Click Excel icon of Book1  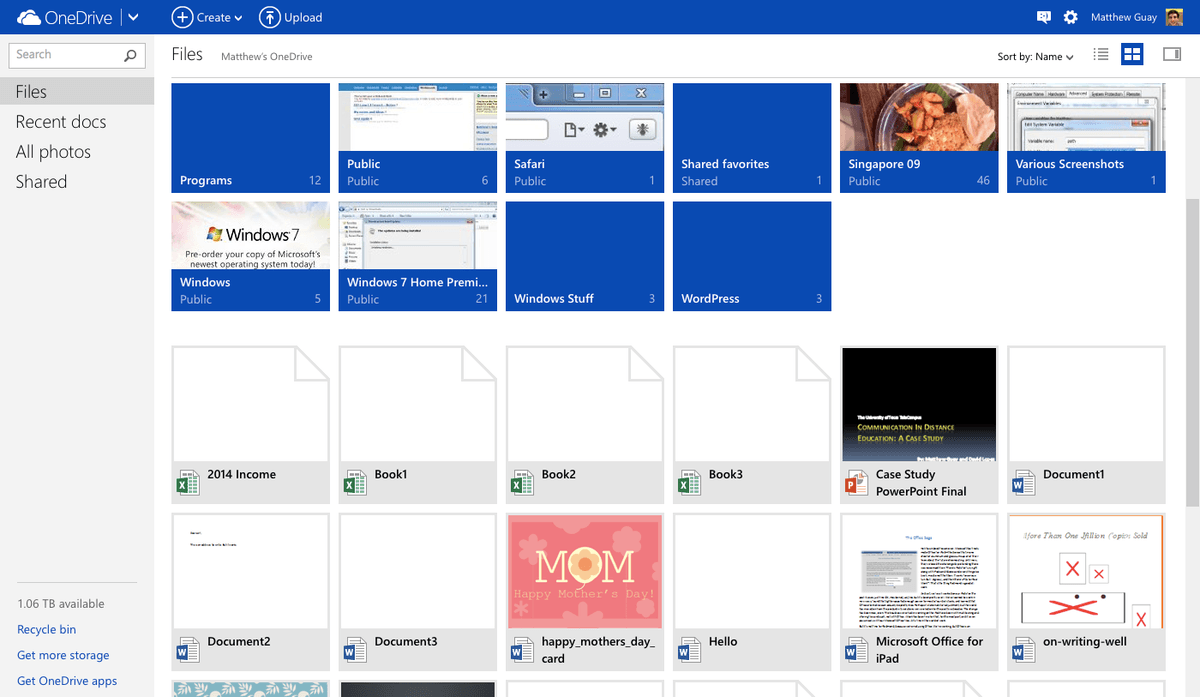pos(354,484)
